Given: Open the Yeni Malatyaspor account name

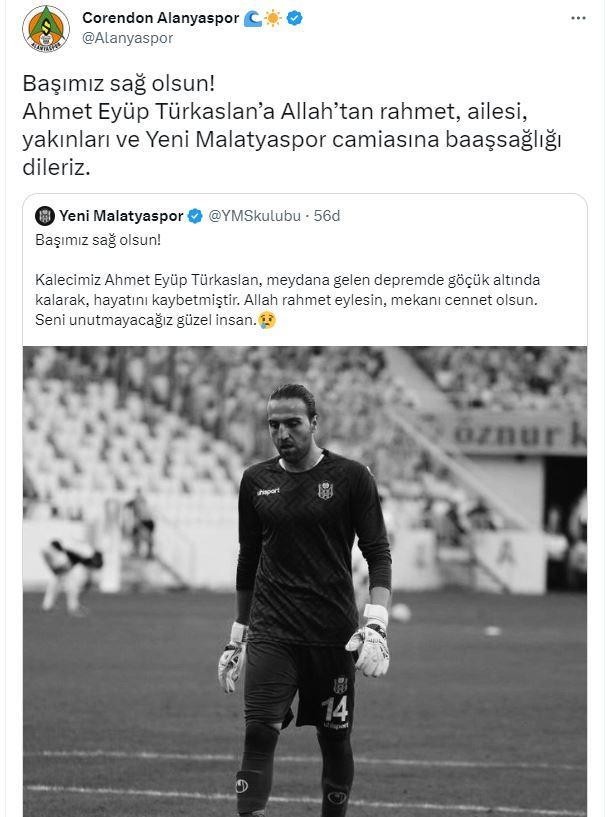Looking at the screenshot, I should click(121, 216).
